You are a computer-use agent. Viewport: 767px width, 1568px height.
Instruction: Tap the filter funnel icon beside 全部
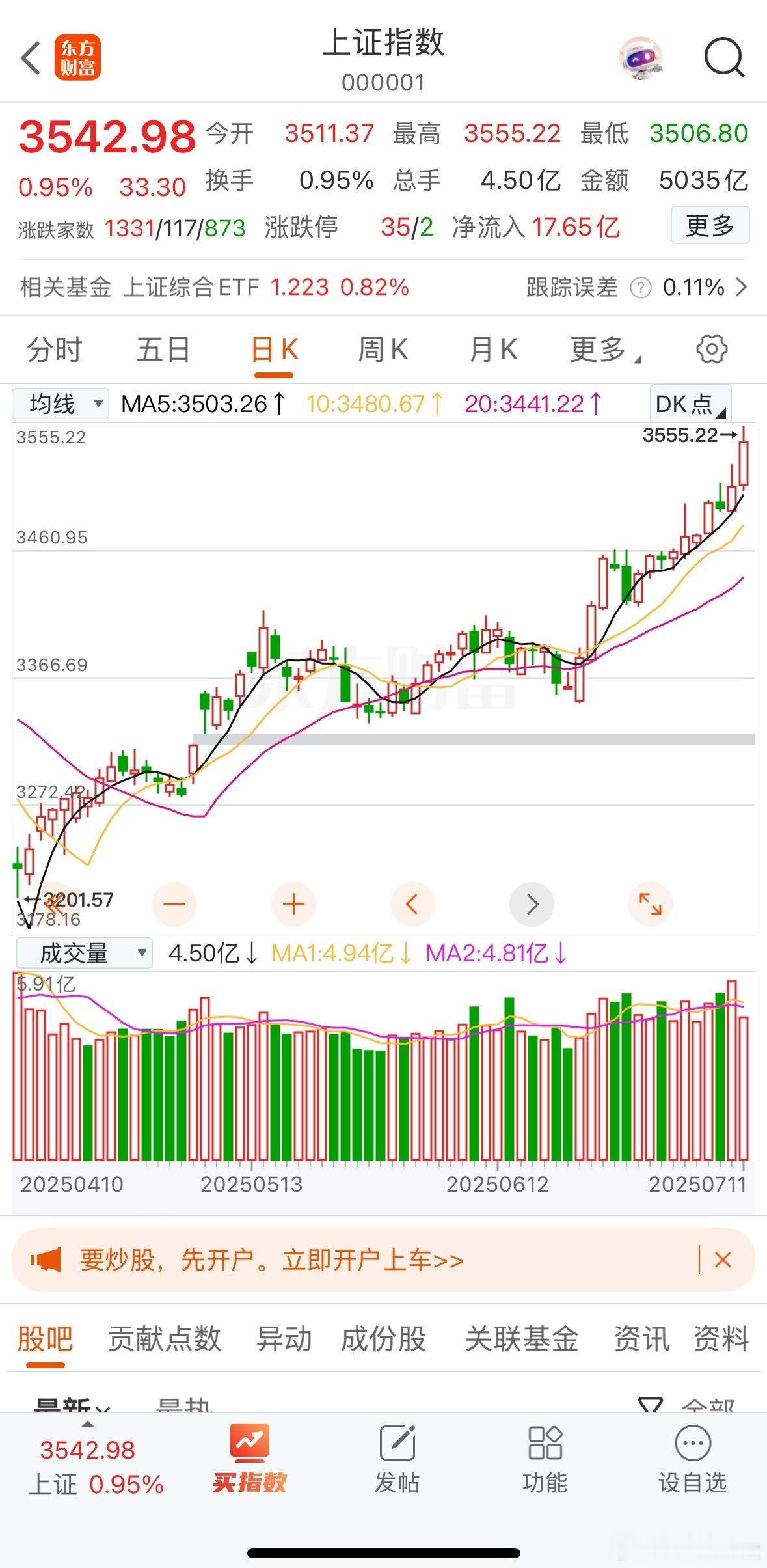651,1405
